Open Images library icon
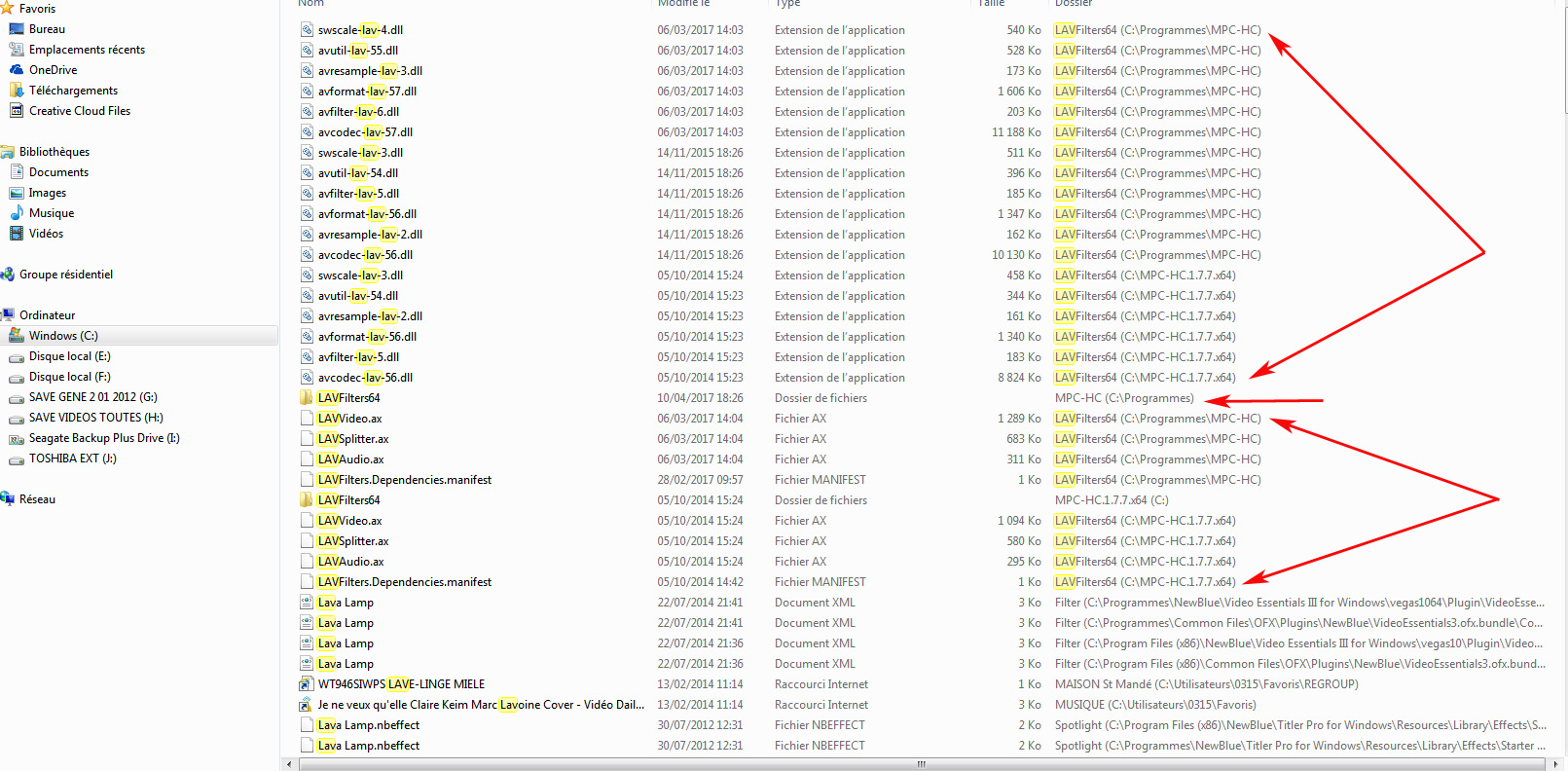This screenshot has width=1568, height=771. [17, 193]
